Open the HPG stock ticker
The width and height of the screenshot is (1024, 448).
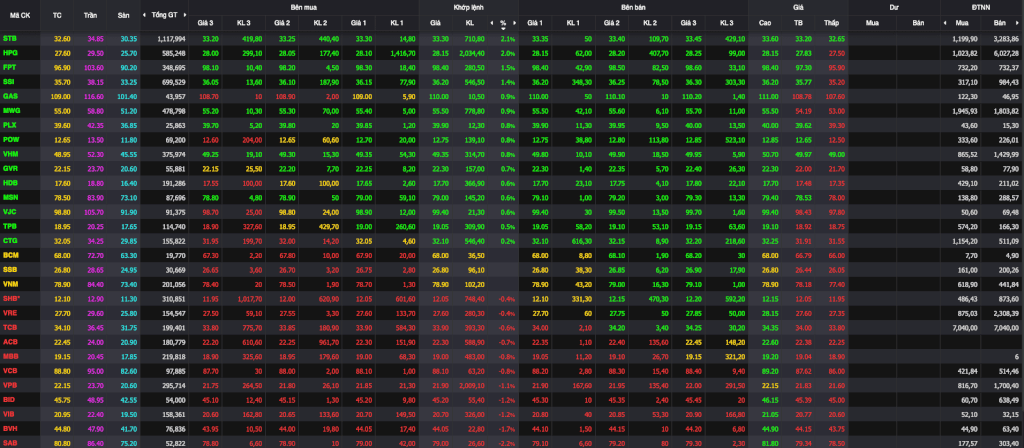coord(10,53)
